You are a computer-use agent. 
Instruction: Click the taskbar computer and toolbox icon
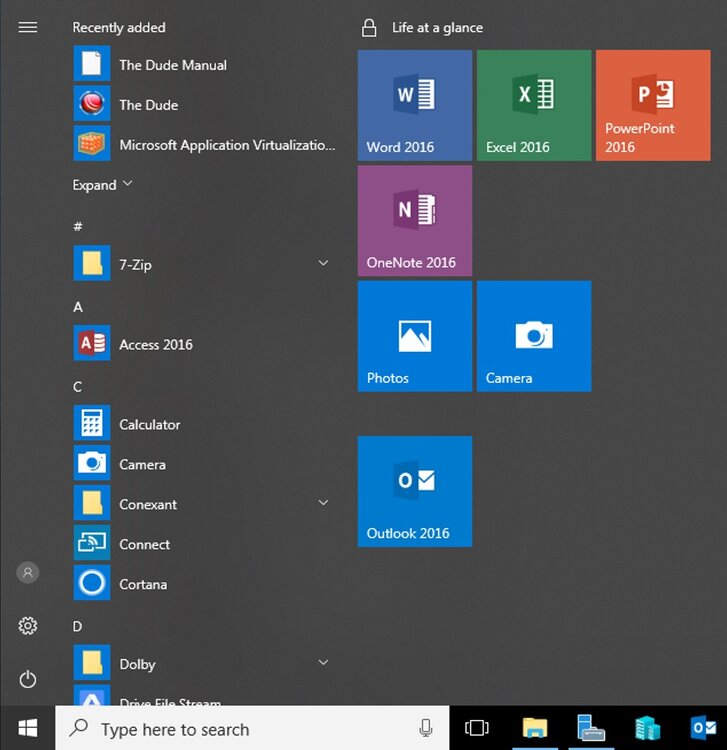(x=591, y=728)
